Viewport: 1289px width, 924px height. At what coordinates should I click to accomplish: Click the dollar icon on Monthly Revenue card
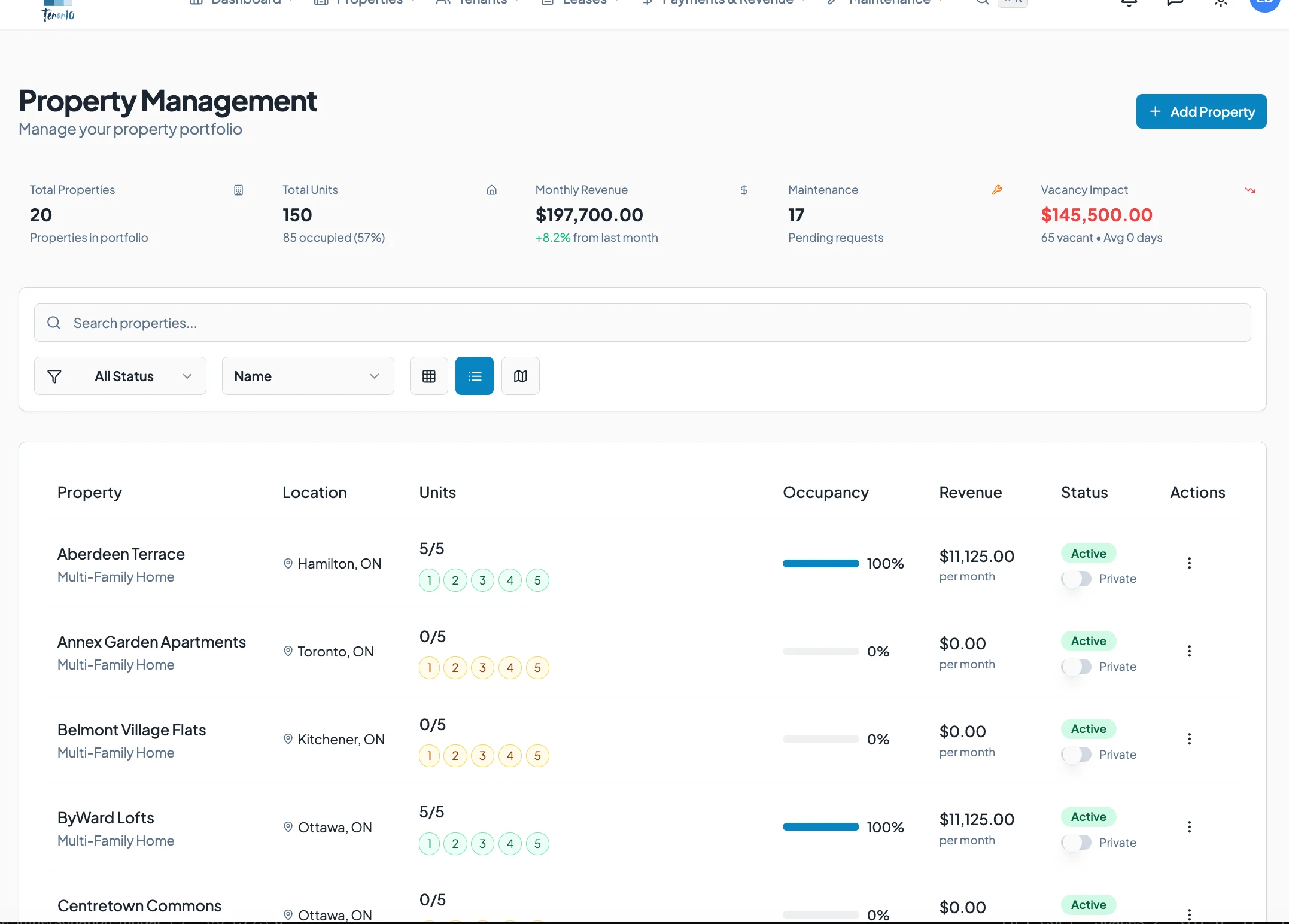click(744, 190)
